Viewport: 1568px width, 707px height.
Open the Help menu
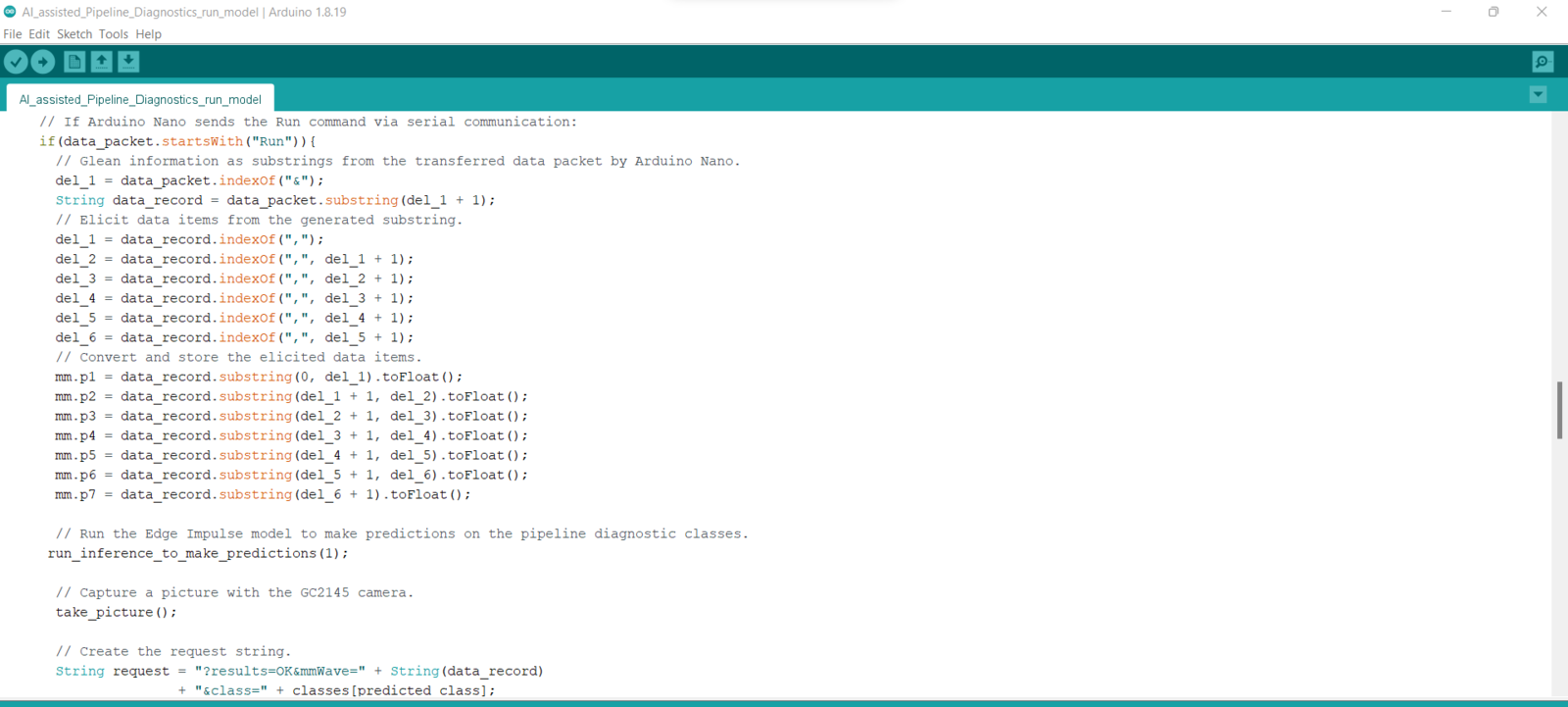(x=149, y=33)
